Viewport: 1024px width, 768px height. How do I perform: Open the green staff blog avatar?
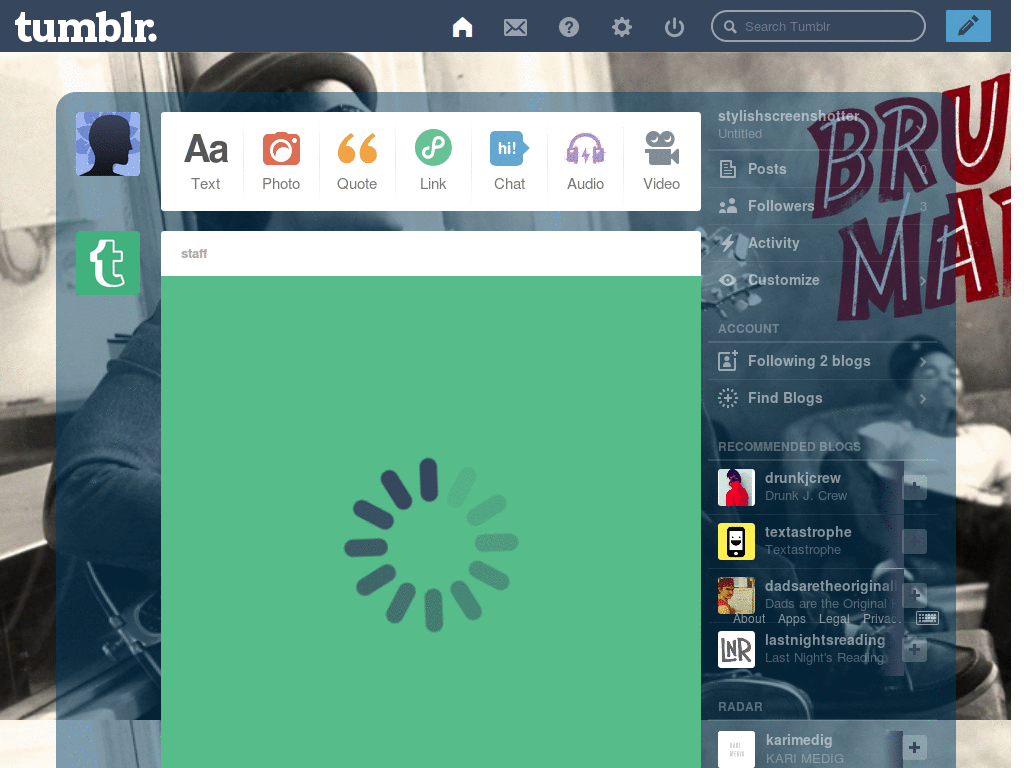point(108,263)
